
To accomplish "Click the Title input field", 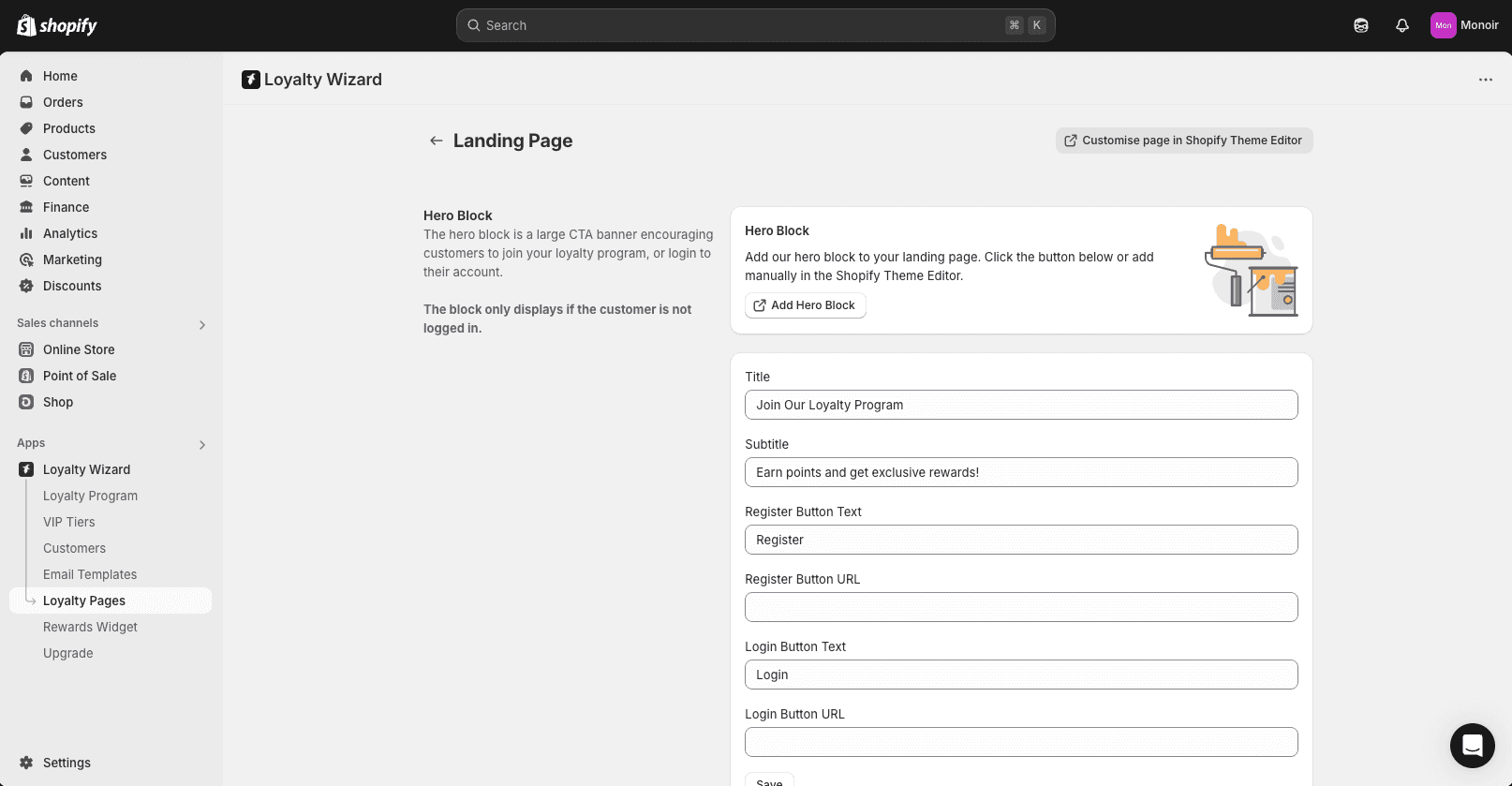I will 1021,405.
